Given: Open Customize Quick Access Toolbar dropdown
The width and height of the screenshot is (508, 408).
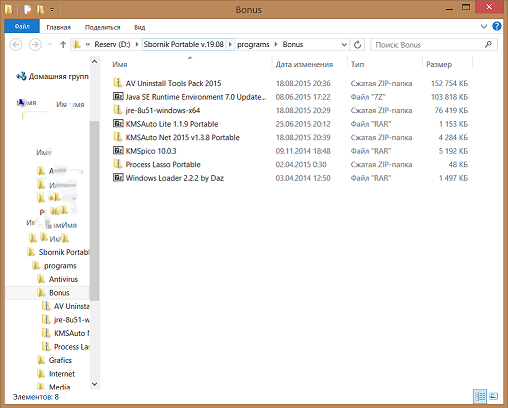Looking at the screenshot, I should [x=52, y=10].
